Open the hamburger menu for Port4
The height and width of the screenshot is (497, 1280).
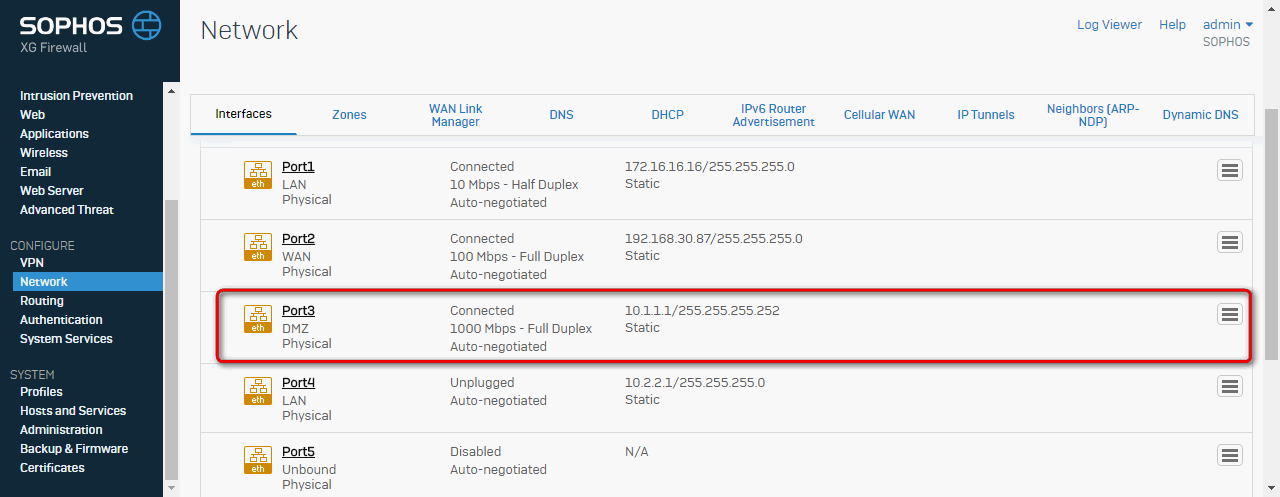[x=1230, y=386]
